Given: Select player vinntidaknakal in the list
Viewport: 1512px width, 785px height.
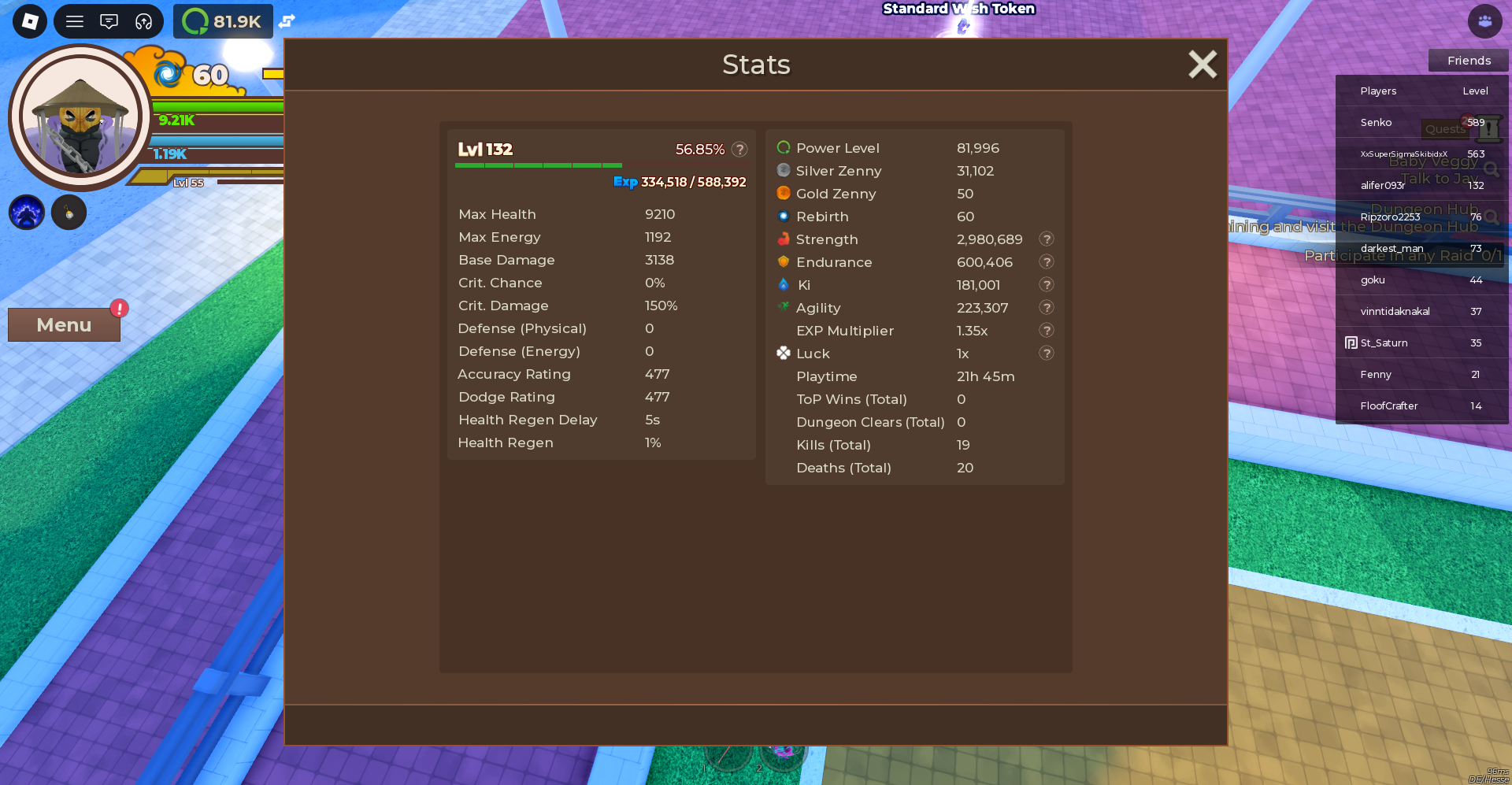Looking at the screenshot, I should [1422, 311].
